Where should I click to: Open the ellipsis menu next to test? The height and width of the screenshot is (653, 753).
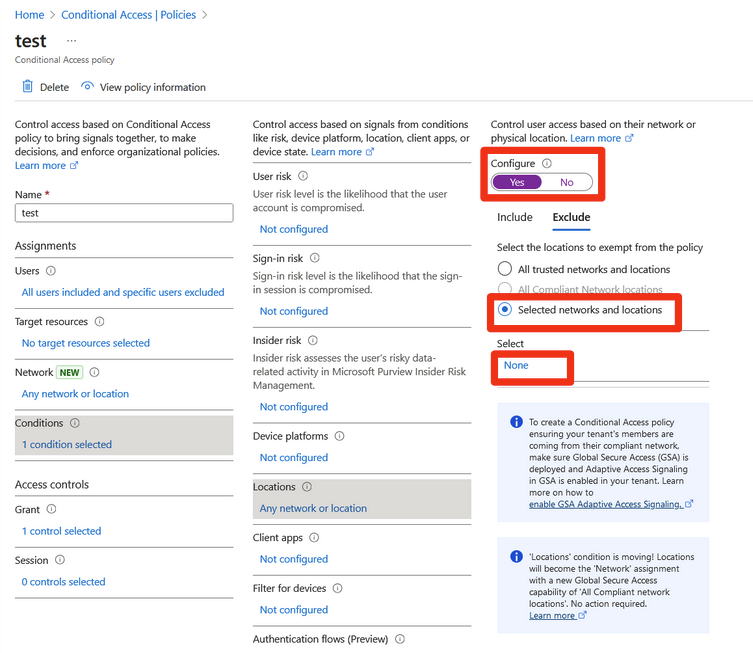click(x=71, y=41)
